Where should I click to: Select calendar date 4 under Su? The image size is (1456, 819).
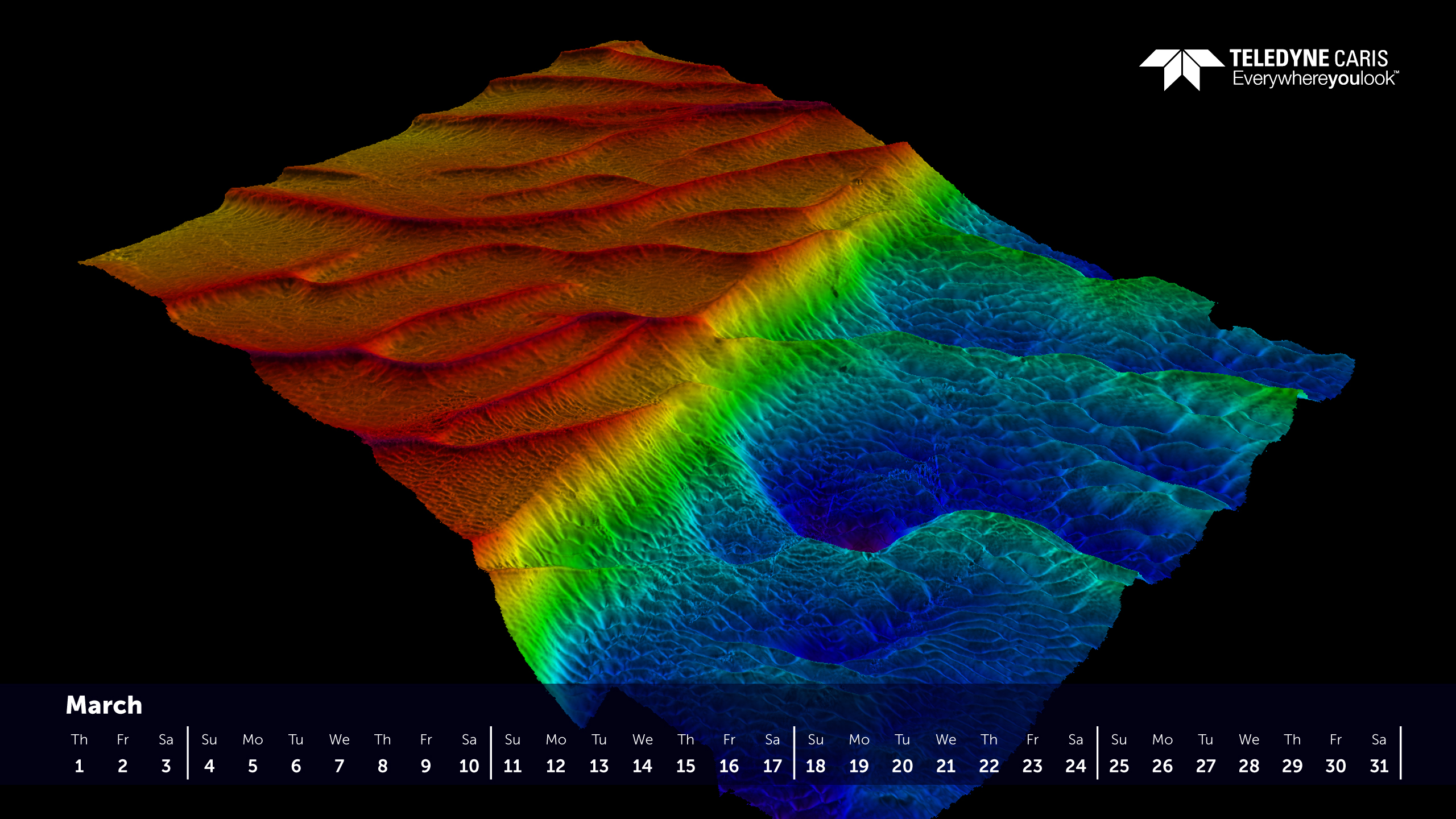tap(209, 766)
